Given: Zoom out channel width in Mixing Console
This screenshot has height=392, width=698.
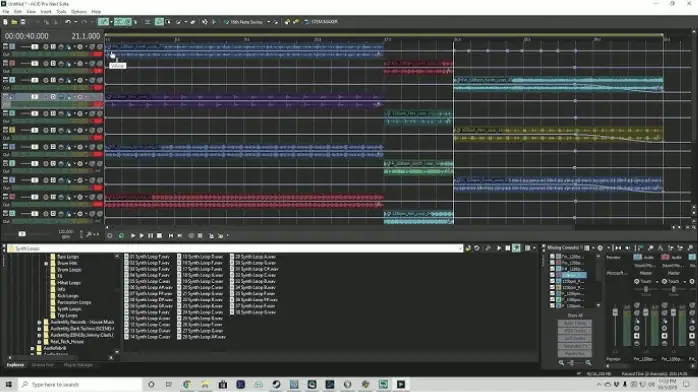Looking at the screenshot, I should 561,363.
